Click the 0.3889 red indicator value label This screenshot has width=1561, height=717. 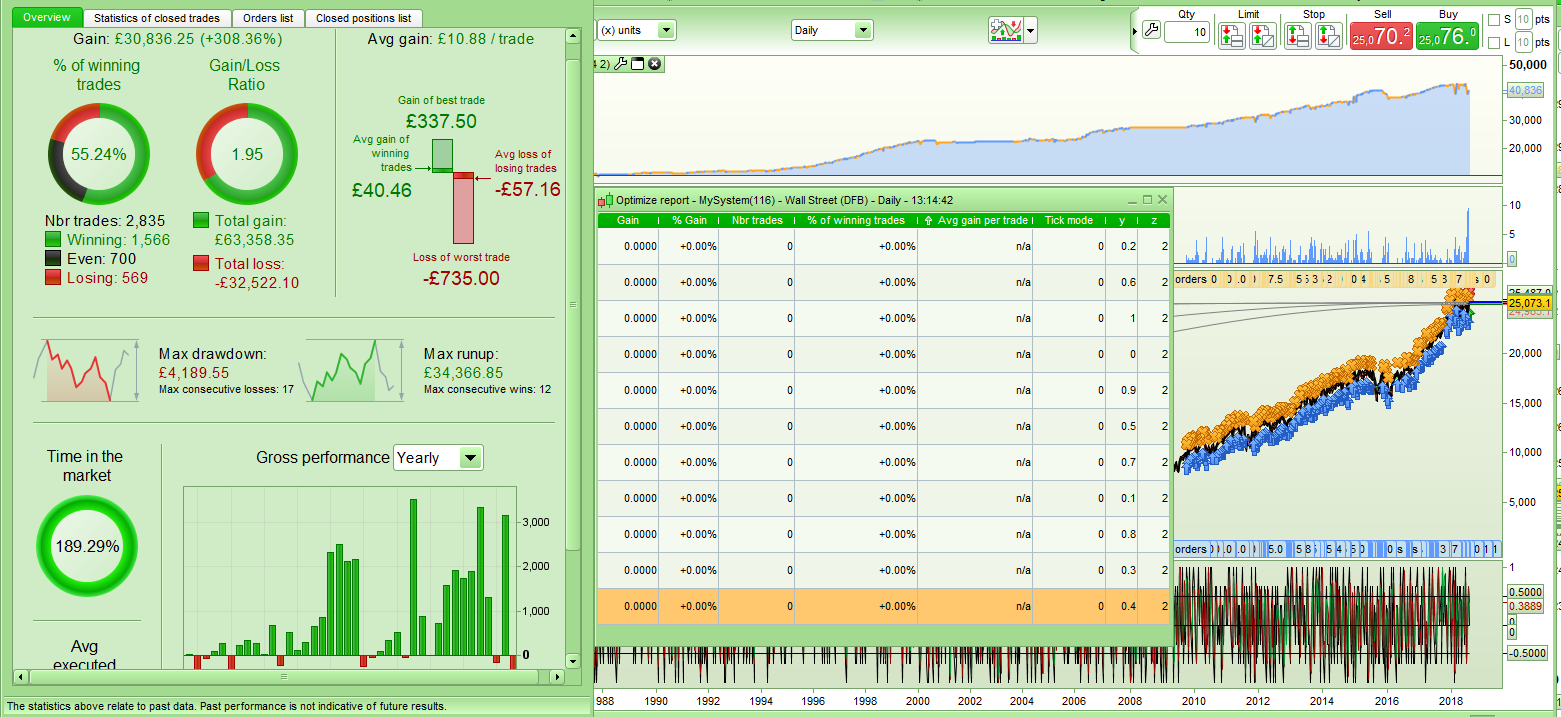pos(1526,606)
